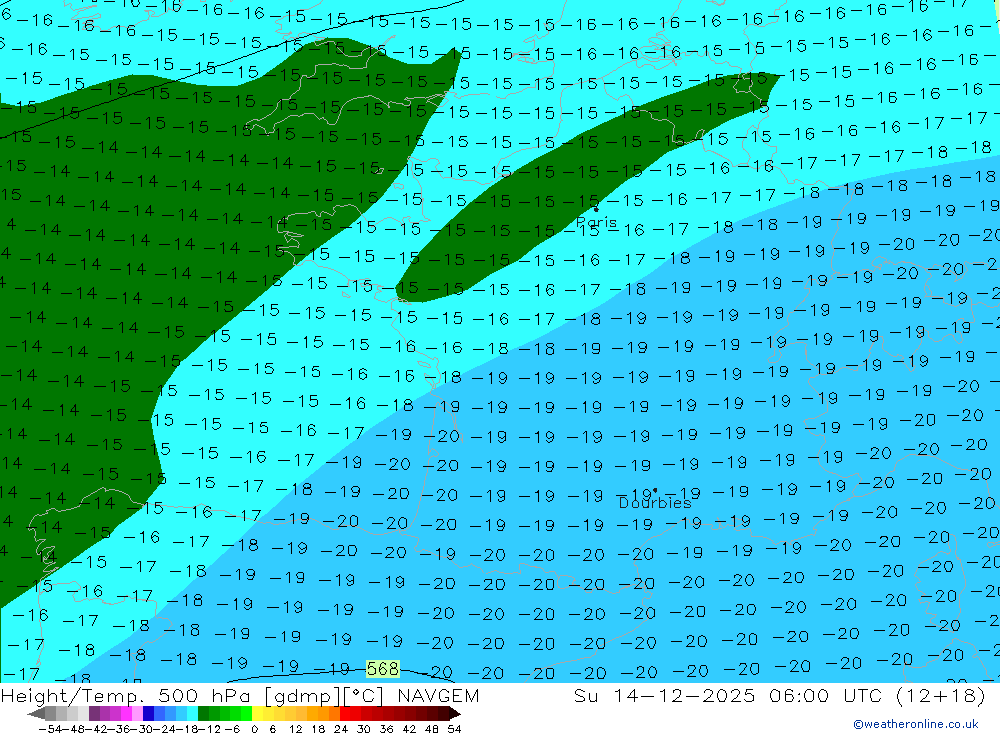Click the Height/Temp. 500 hPa chart title
Viewport: 1000px width, 733px height.
pyautogui.click(x=128, y=695)
